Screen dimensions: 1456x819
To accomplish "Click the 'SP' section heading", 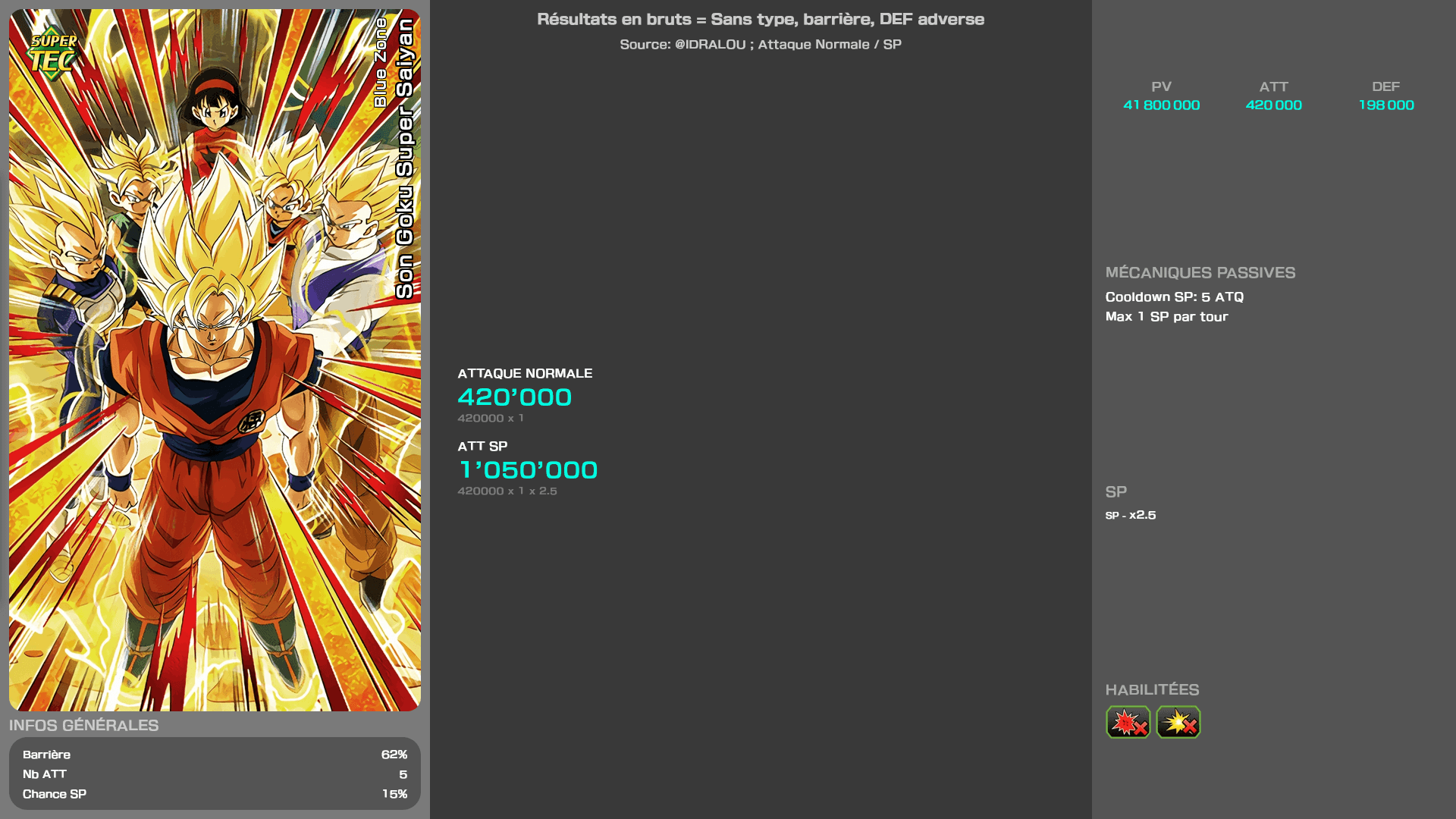I will coord(1116,492).
